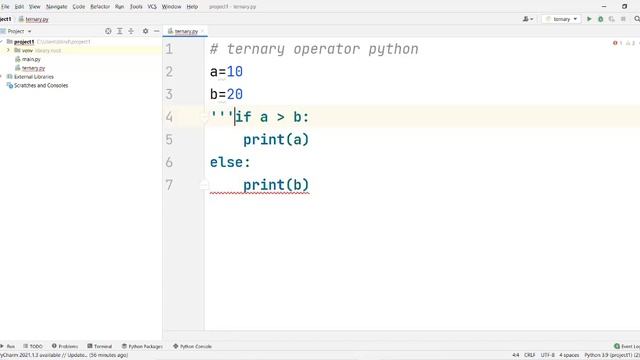Image resolution: width=640 pixels, height=360 pixels.
Task: Open the Run tool window button
Action: click(8, 346)
